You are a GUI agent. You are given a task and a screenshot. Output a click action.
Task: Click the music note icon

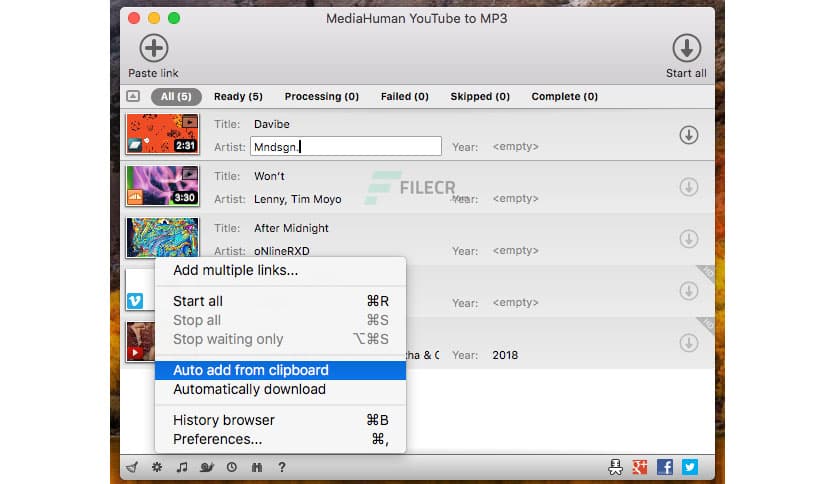tap(182, 467)
